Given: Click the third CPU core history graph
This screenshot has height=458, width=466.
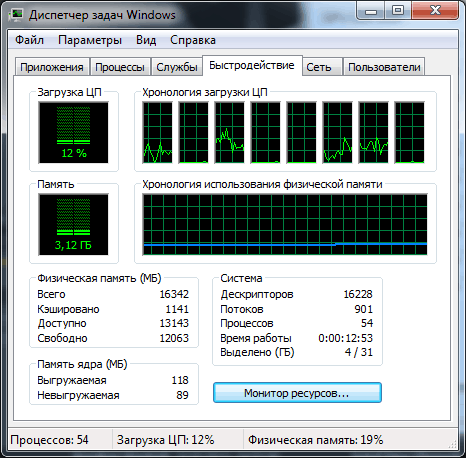Looking at the screenshot, I should (x=230, y=133).
